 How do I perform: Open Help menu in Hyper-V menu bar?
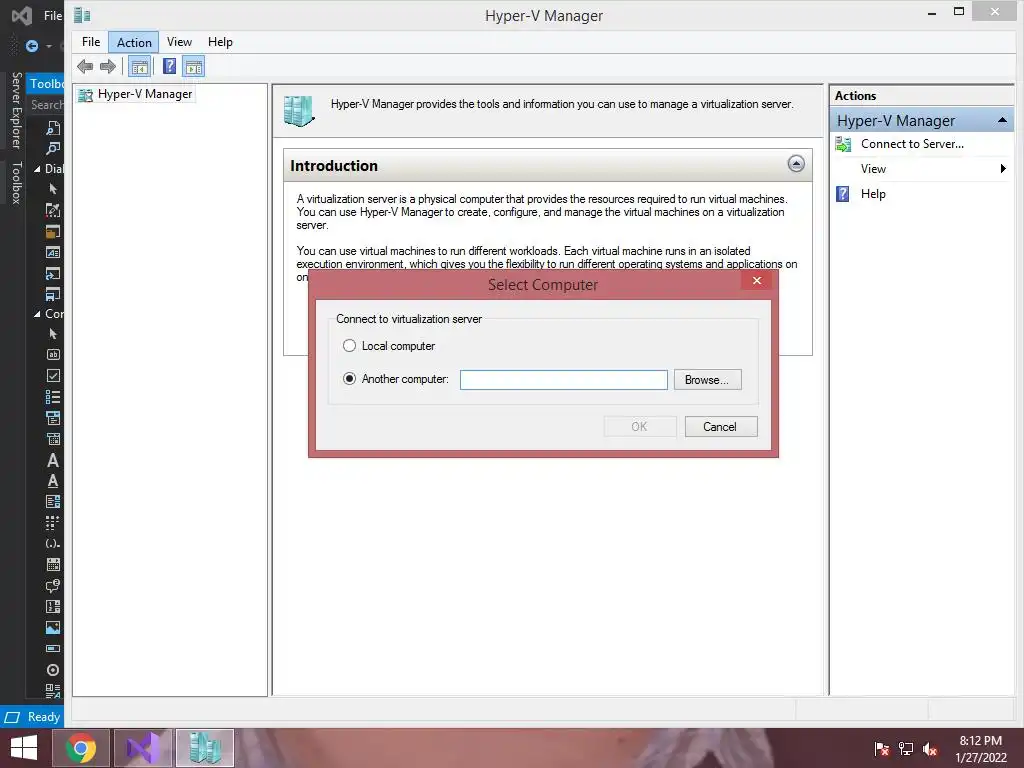click(x=220, y=42)
